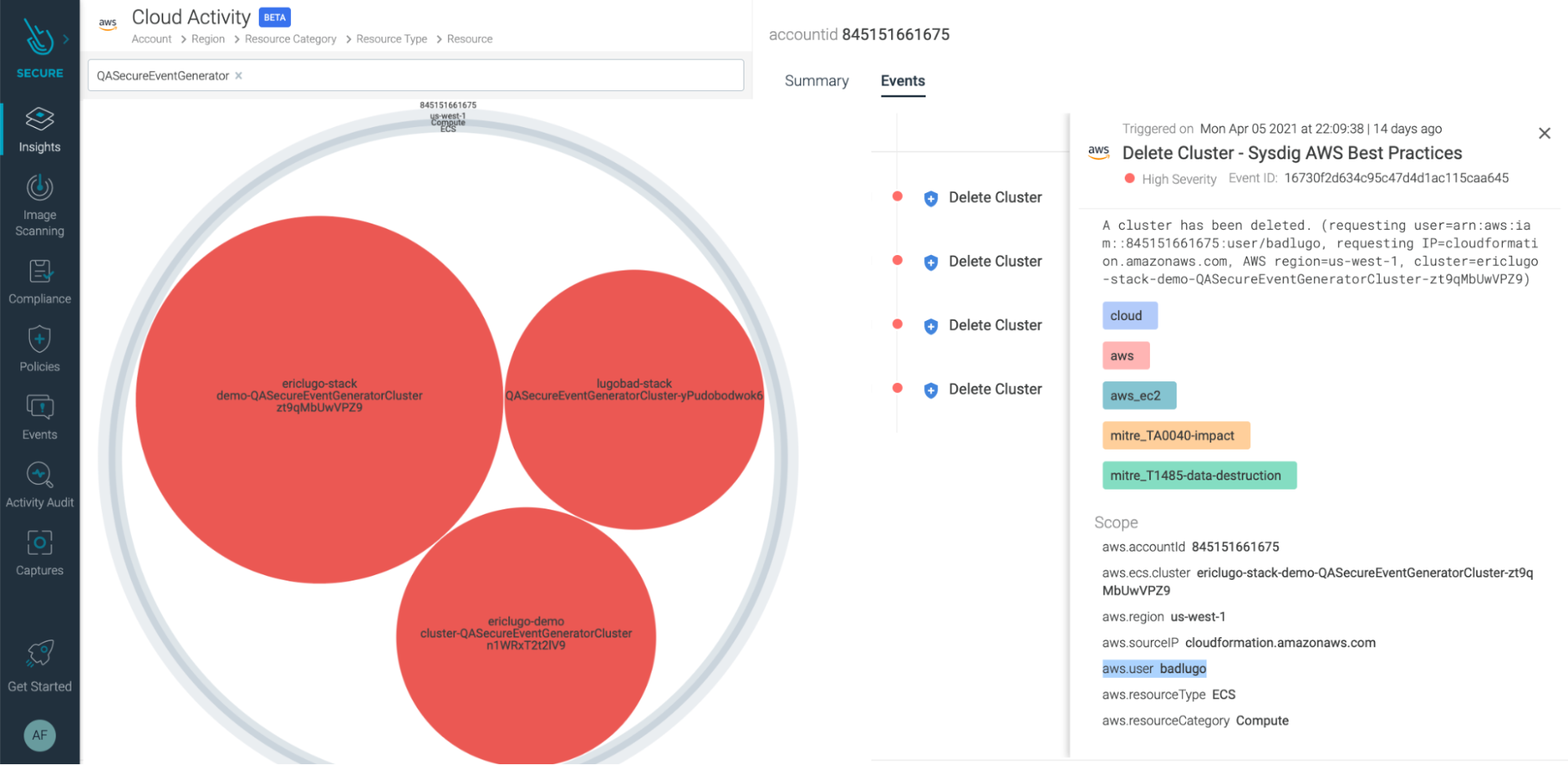The width and height of the screenshot is (1568, 765).
Task: Click the BETA badge
Action: click(x=275, y=17)
